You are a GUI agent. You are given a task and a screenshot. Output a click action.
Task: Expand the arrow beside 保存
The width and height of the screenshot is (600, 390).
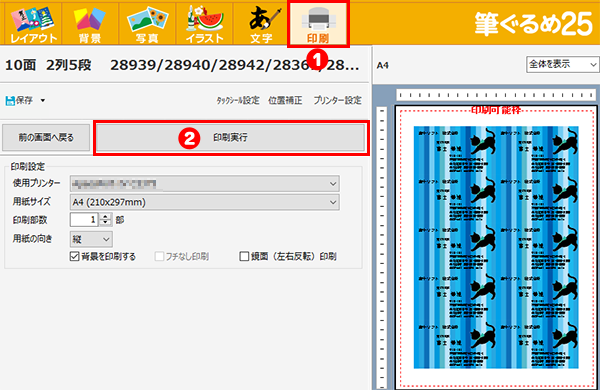tap(43, 101)
